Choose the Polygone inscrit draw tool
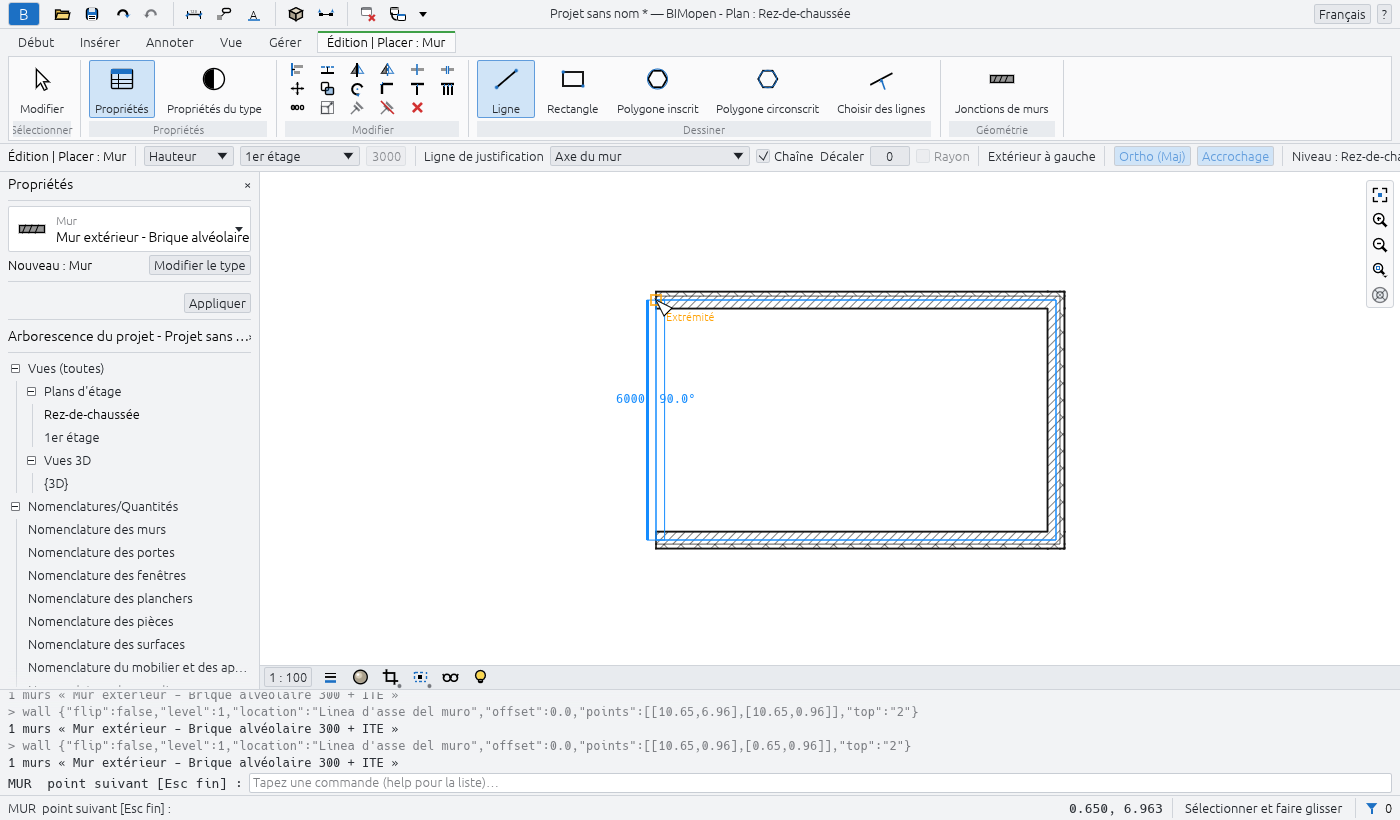This screenshot has height=820, width=1400. [x=657, y=89]
